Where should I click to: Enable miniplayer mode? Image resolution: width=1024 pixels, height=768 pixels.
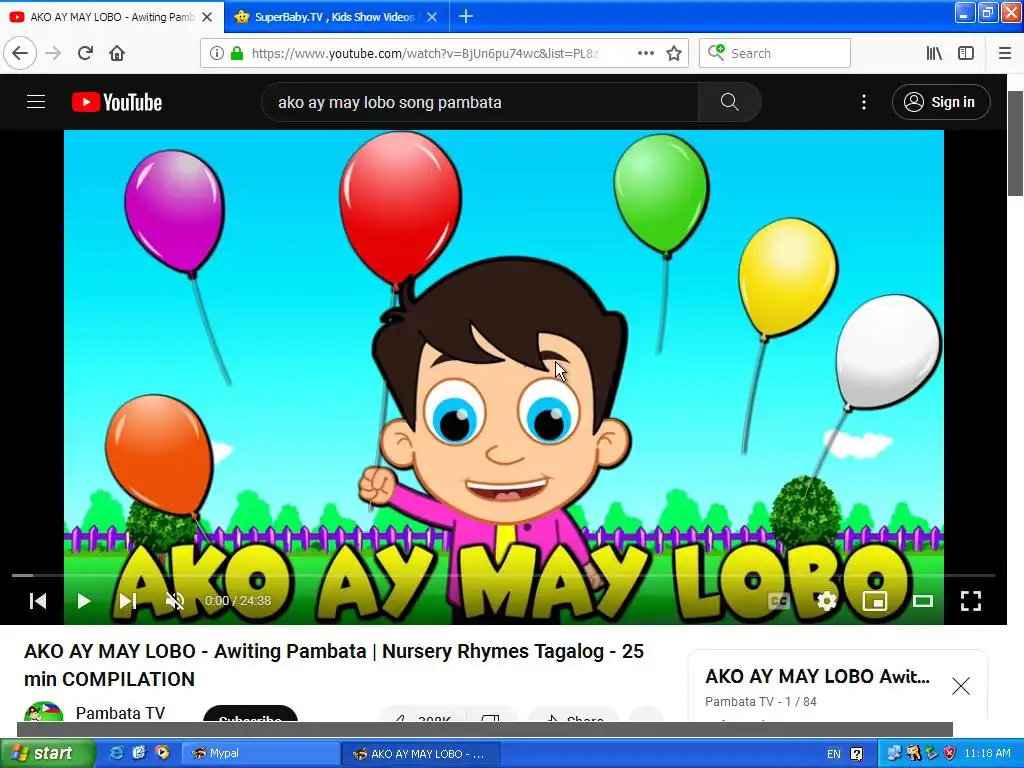[874, 601]
